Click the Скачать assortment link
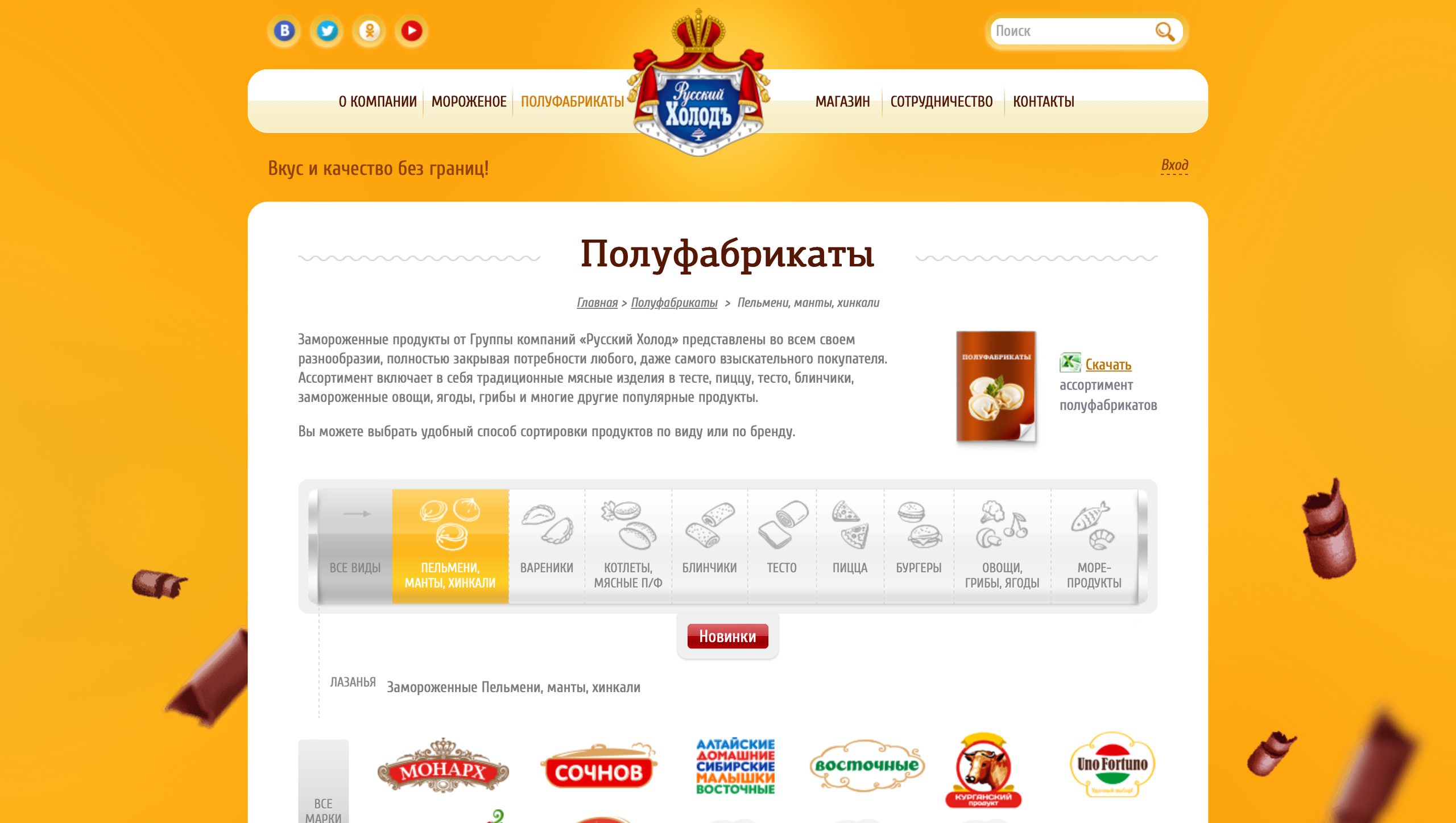The width and height of the screenshot is (1456, 823). [x=1108, y=365]
